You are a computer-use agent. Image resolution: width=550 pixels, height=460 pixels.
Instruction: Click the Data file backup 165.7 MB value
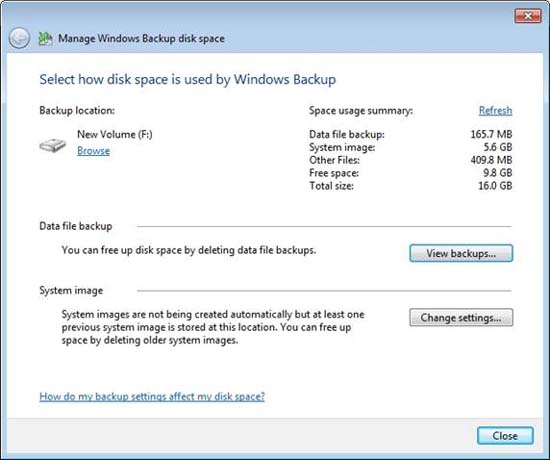point(491,134)
